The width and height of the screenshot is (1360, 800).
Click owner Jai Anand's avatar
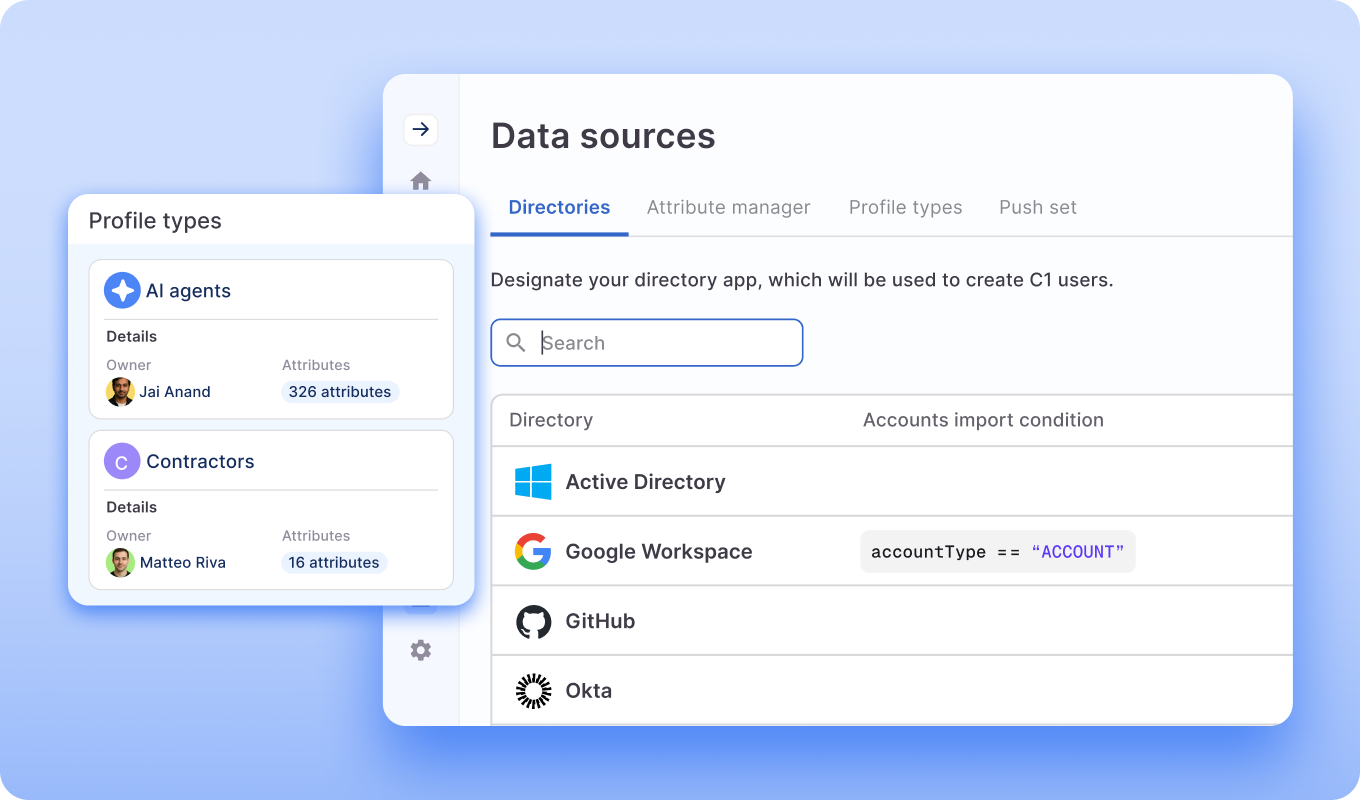pos(120,392)
